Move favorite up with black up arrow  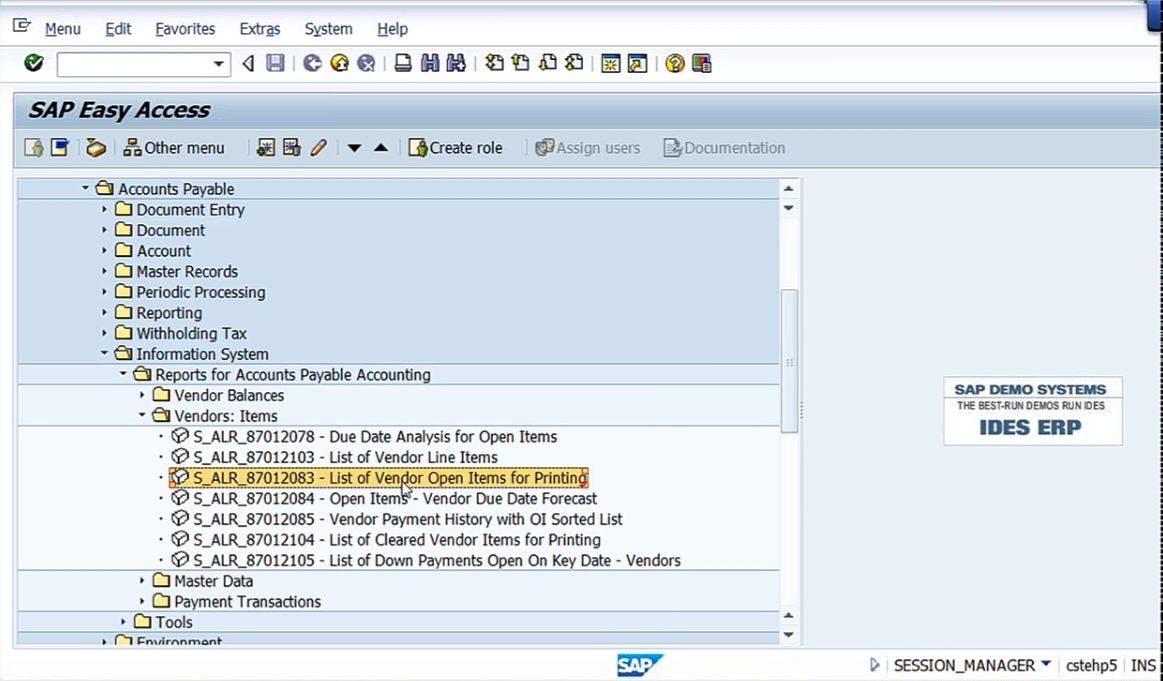[x=381, y=148]
